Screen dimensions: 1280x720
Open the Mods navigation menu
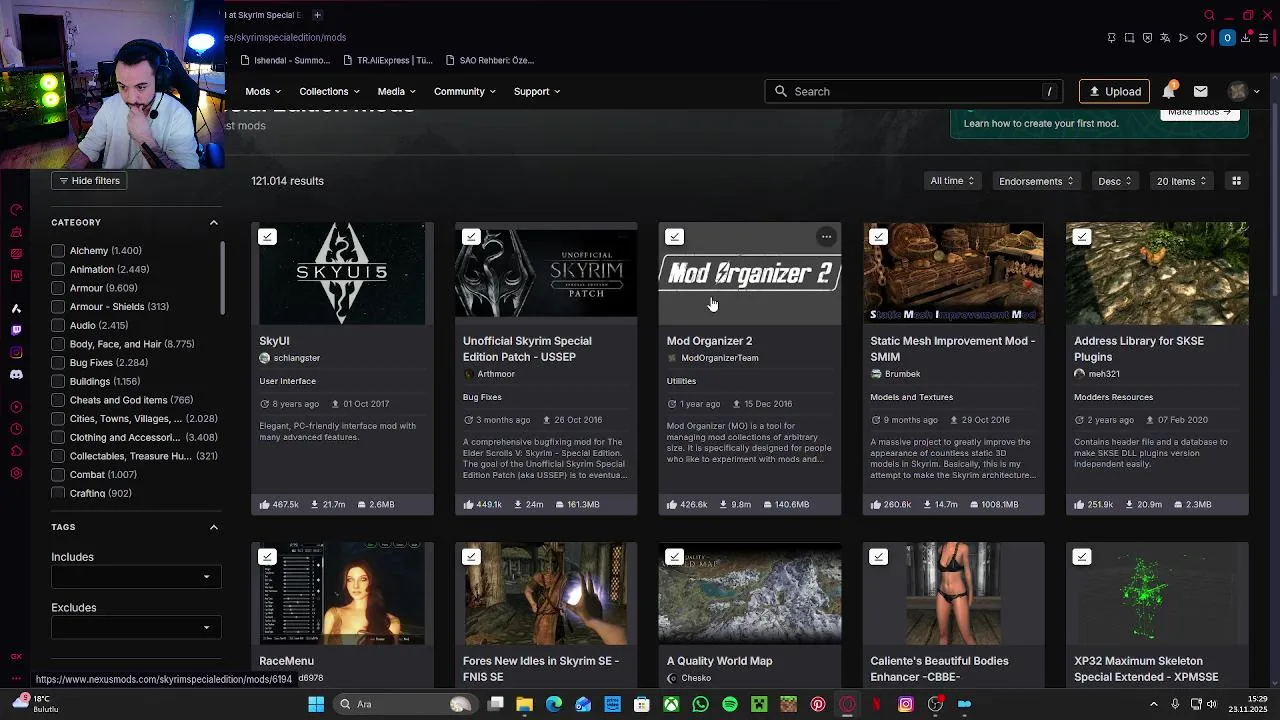(x=265, y=91)
